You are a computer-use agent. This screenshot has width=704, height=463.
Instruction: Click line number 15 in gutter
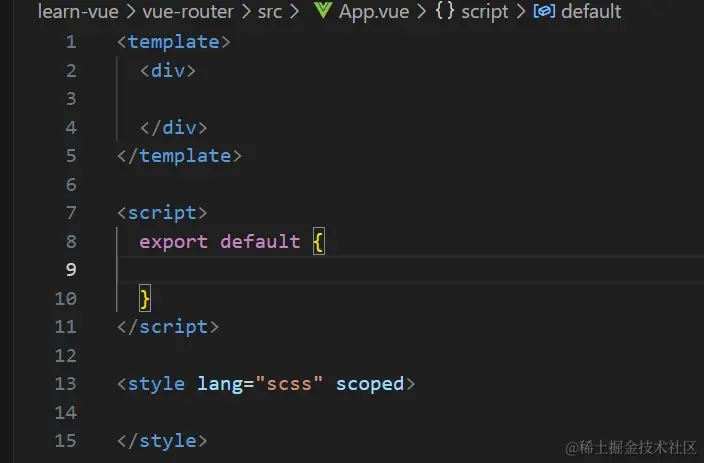[x=66, y=441]
